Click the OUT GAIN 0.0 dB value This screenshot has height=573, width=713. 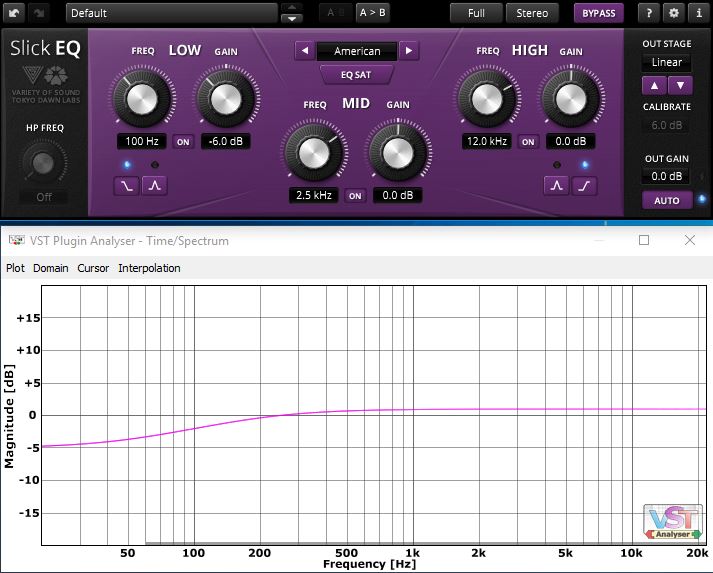[x=667, y=176]
